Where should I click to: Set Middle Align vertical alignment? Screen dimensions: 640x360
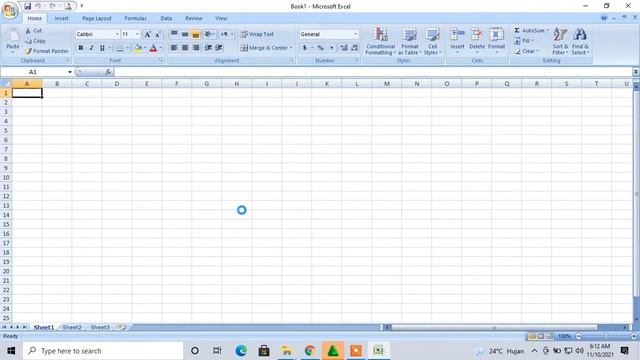tap(185, 34)
